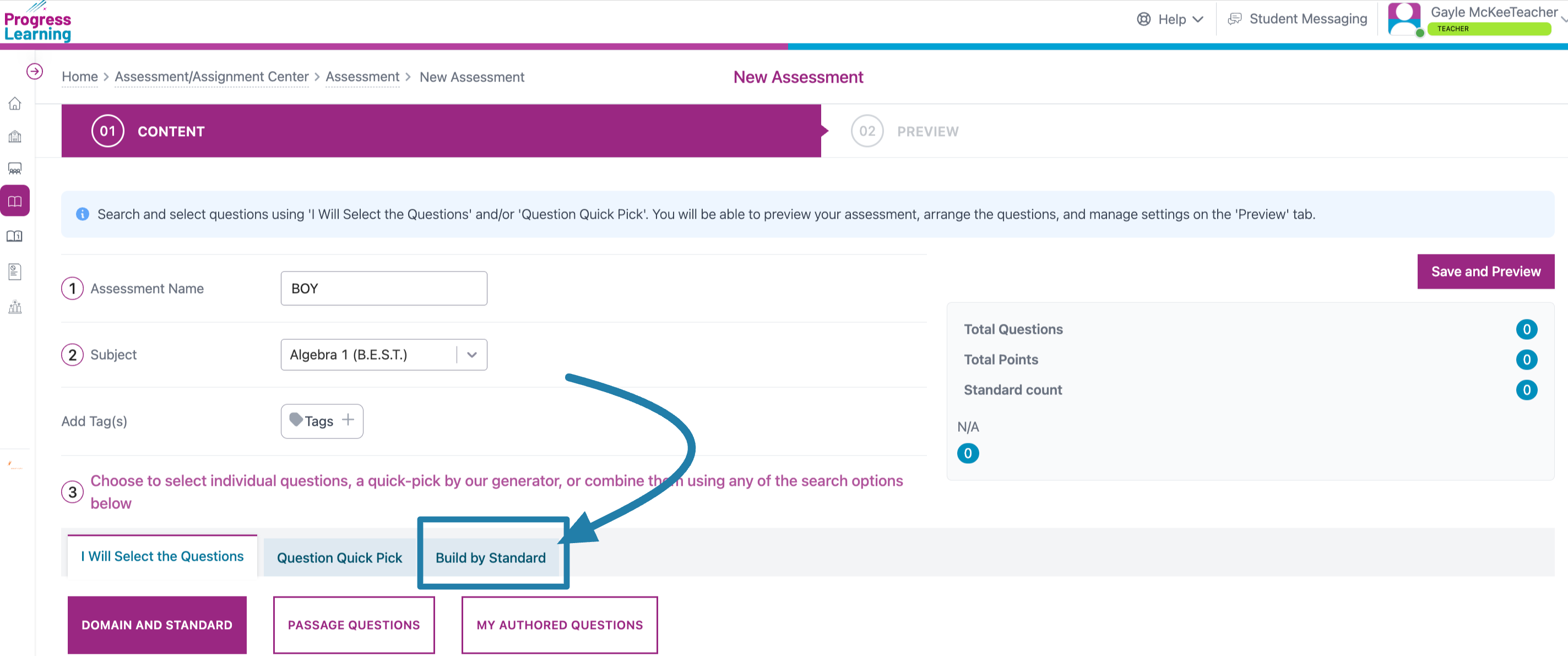Open the classroom icon in the sidebar
1568x656 pixels.
[x=15, y=169]
